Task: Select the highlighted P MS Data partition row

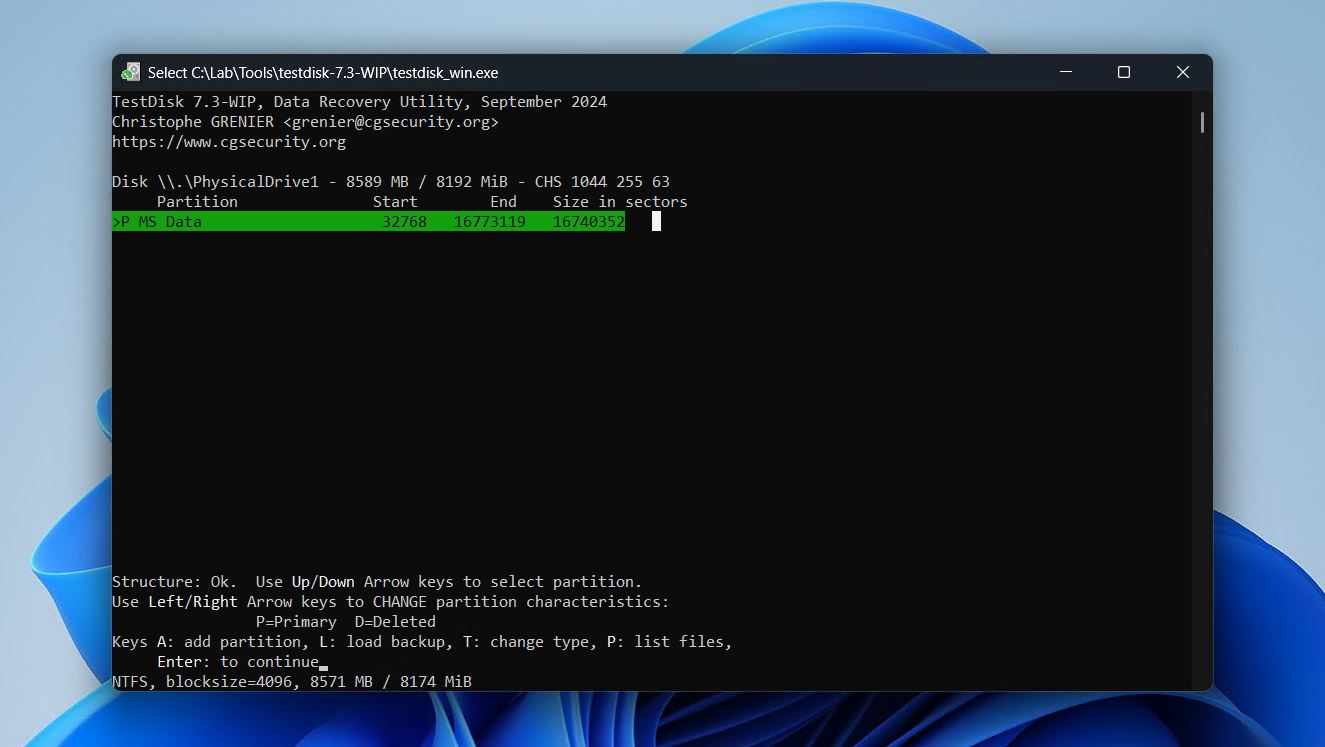Action: click(368, 222)
